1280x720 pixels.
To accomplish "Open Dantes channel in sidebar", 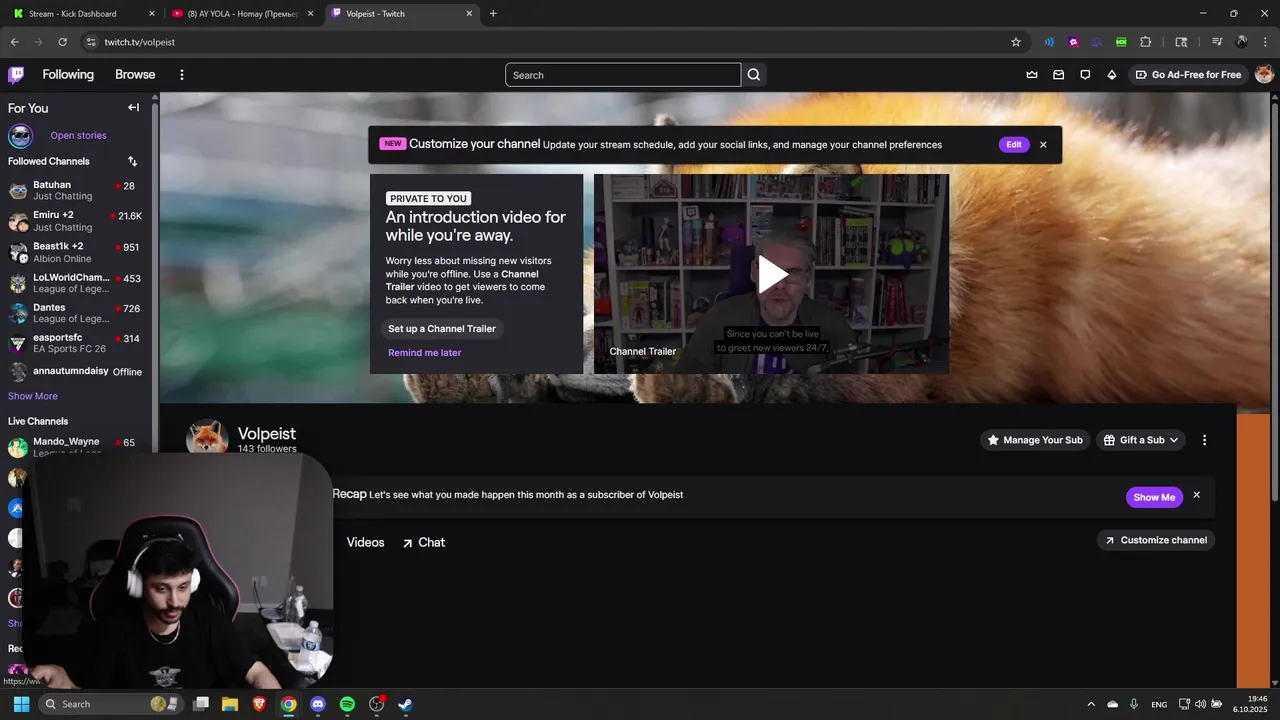I will click(x=76, y=313).
